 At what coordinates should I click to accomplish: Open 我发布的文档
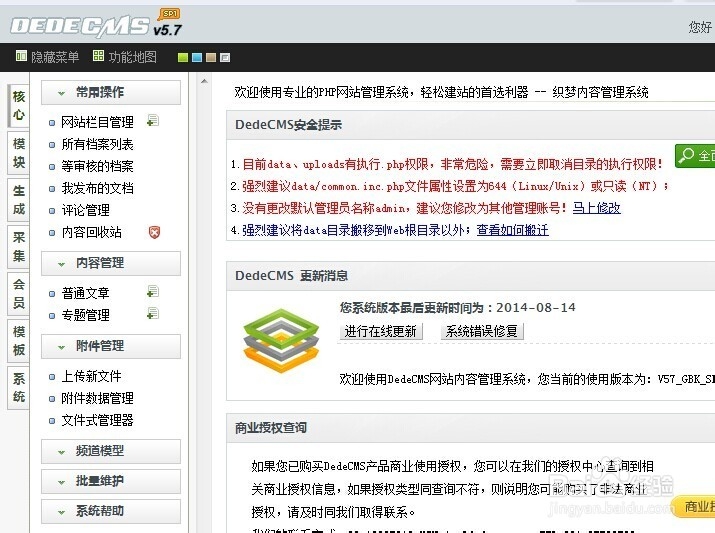click(97, 188)
